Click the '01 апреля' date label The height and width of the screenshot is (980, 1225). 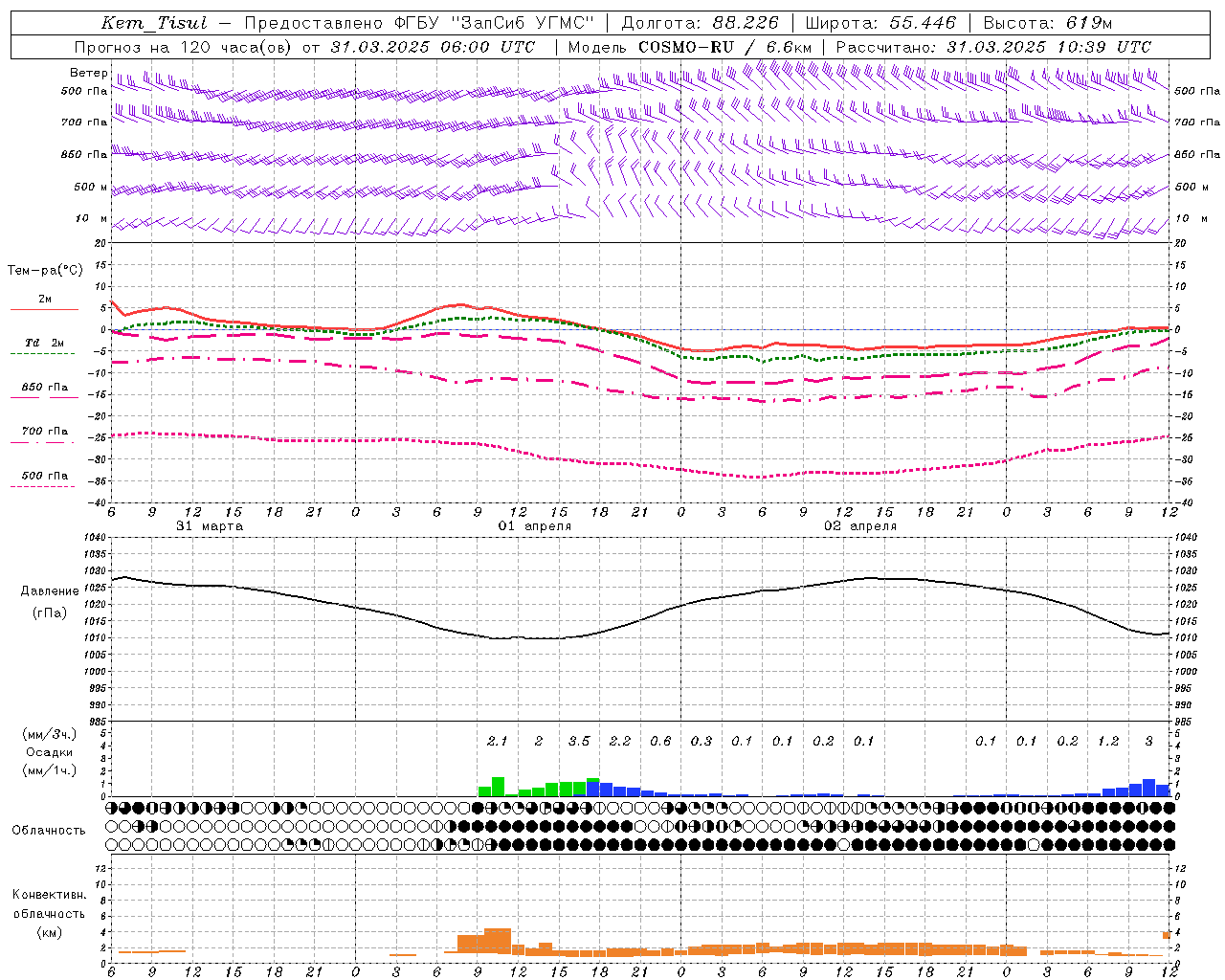[x=535, y=526]
